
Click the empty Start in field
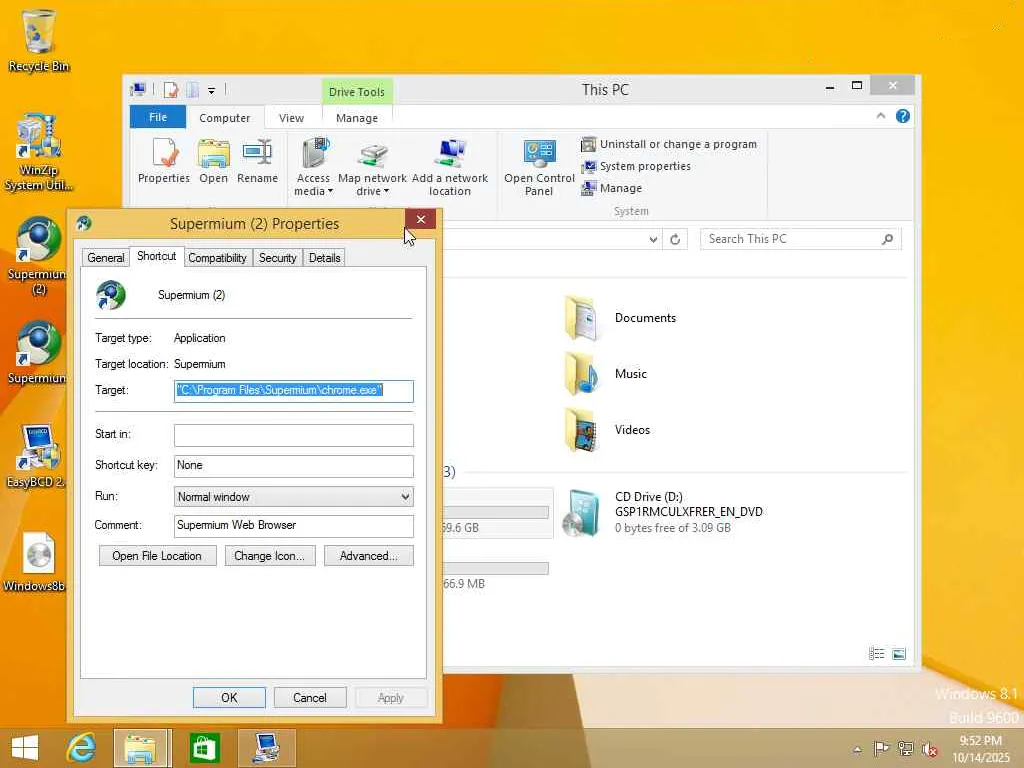pyautogui.click(x=294, y=435)
